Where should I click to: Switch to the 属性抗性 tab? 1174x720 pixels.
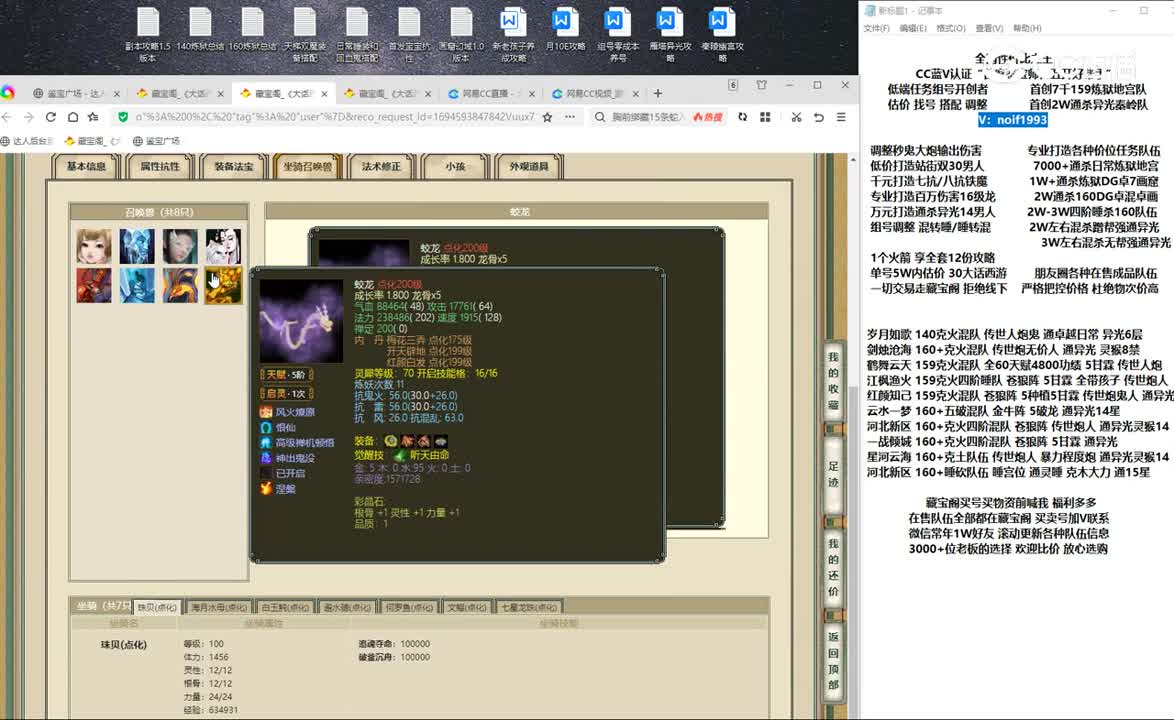159,166
